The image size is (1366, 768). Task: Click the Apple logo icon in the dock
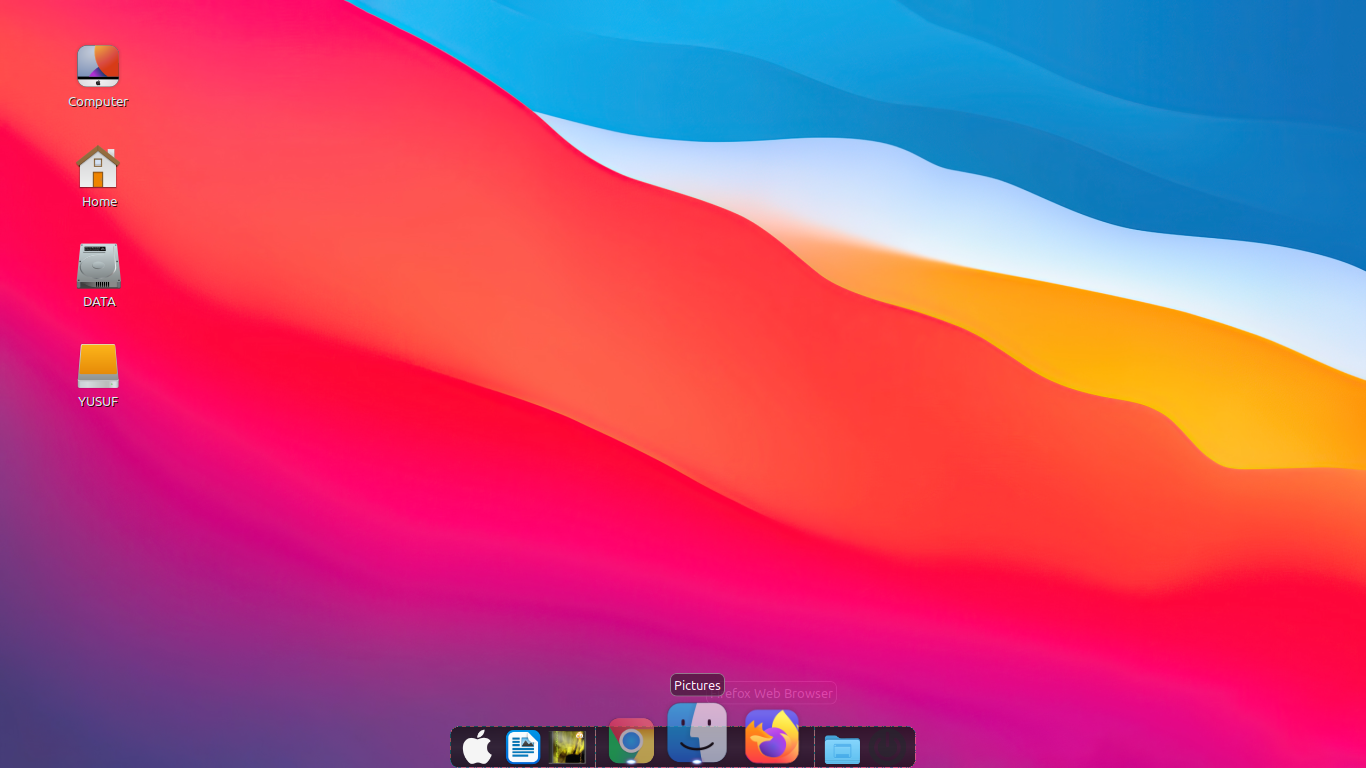click(477, 746)
